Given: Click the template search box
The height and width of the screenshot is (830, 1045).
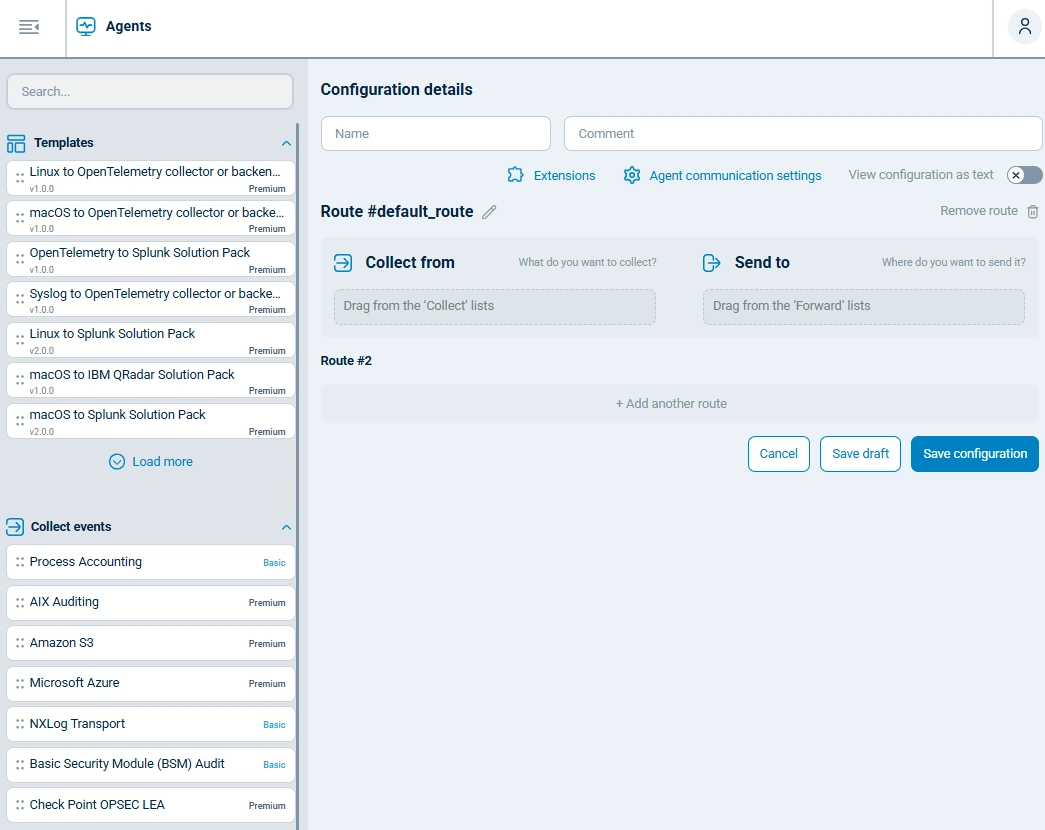Looking at the screenshot, I should click(x=149, y=91).
